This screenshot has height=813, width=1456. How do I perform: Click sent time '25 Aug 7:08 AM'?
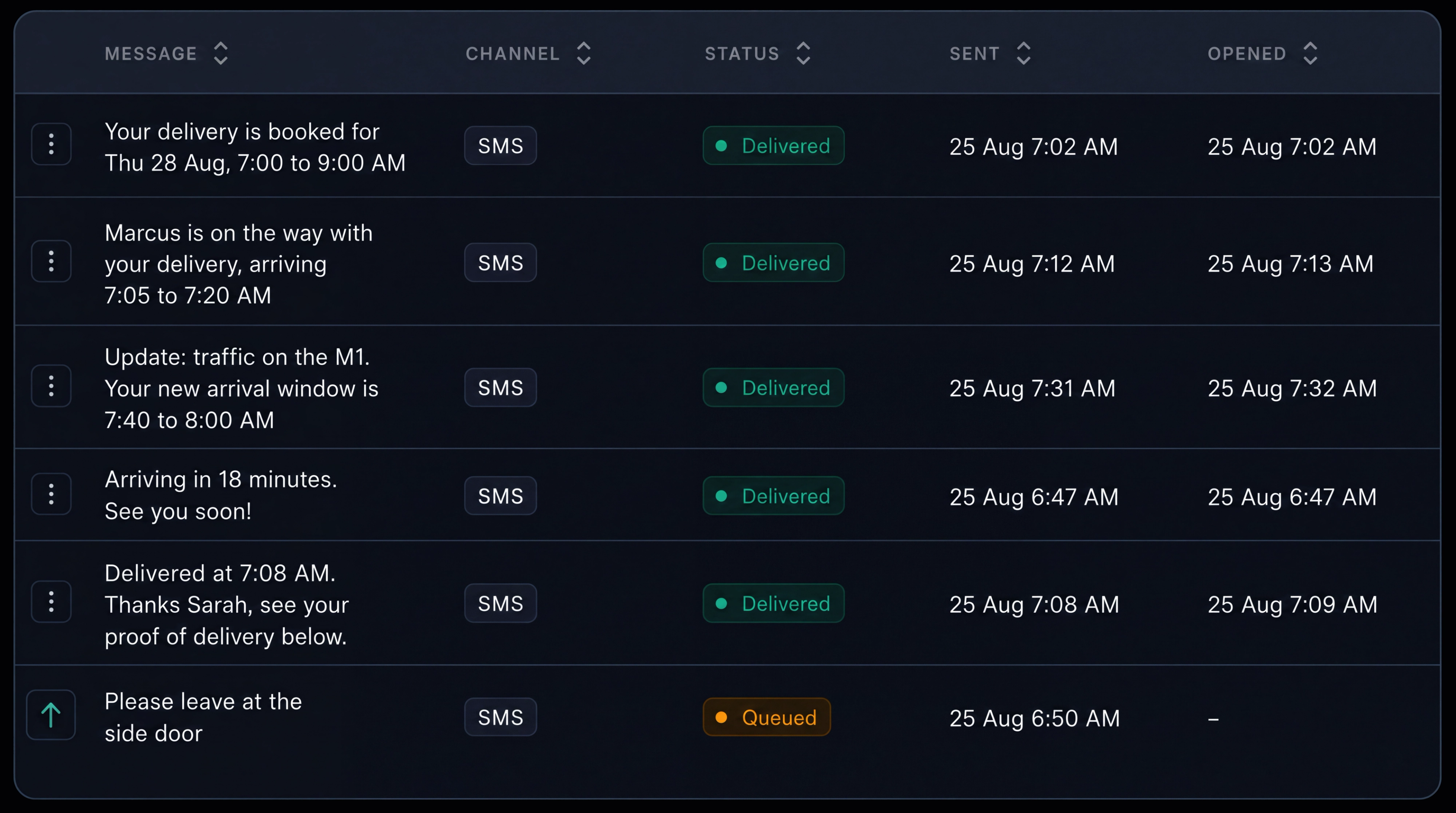click(x=1034, y=604)
